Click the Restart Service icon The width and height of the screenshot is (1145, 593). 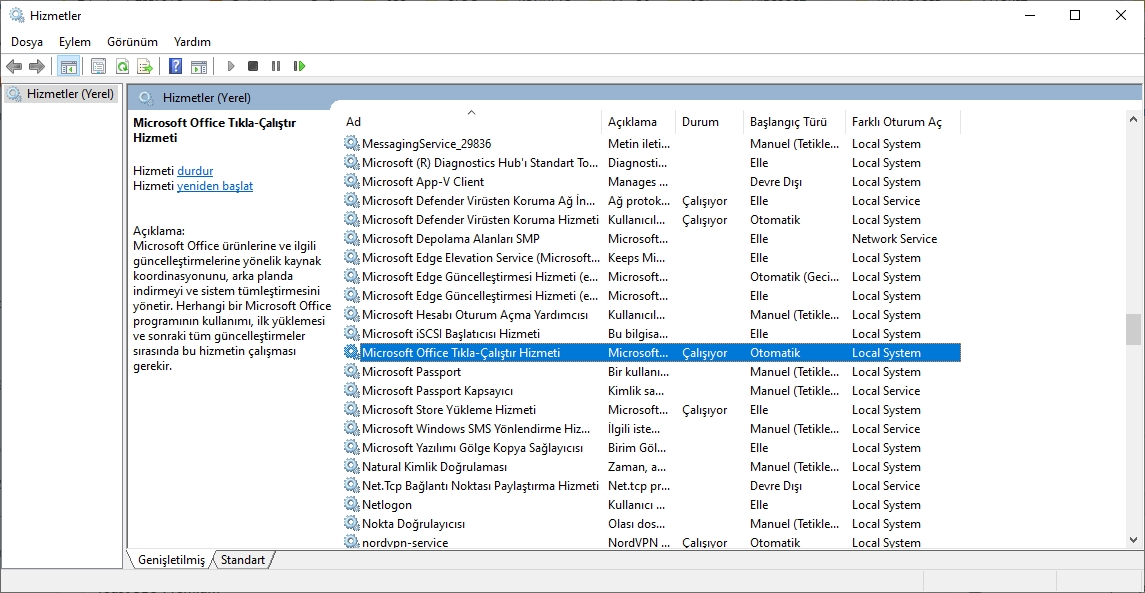click(x=299, y=66)
